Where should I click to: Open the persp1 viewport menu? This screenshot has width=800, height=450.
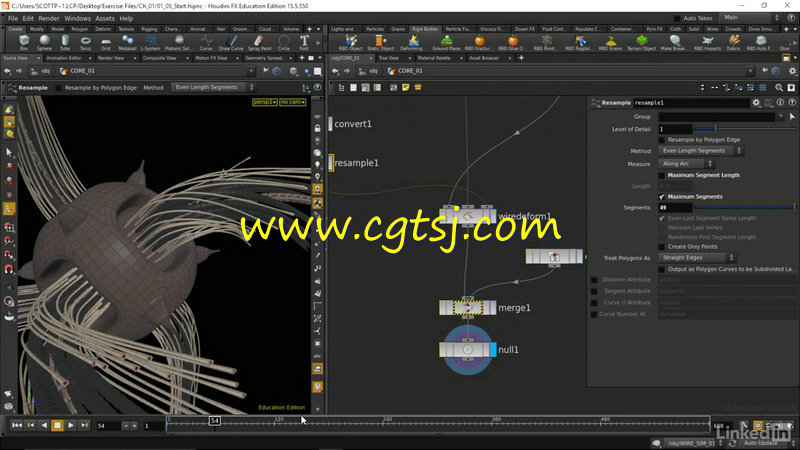265,103
